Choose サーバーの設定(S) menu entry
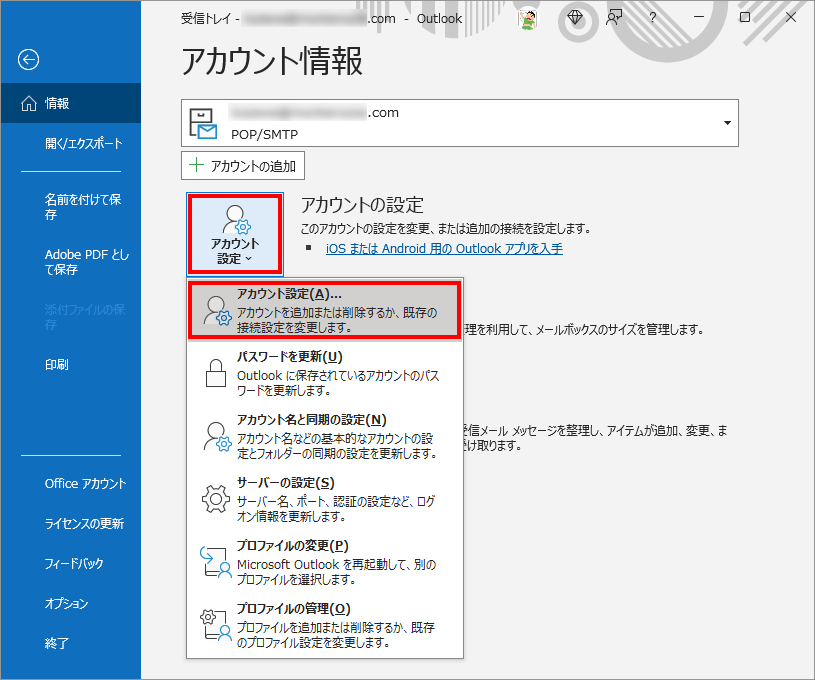Screen dimensions: 815x680 point(324,499)
